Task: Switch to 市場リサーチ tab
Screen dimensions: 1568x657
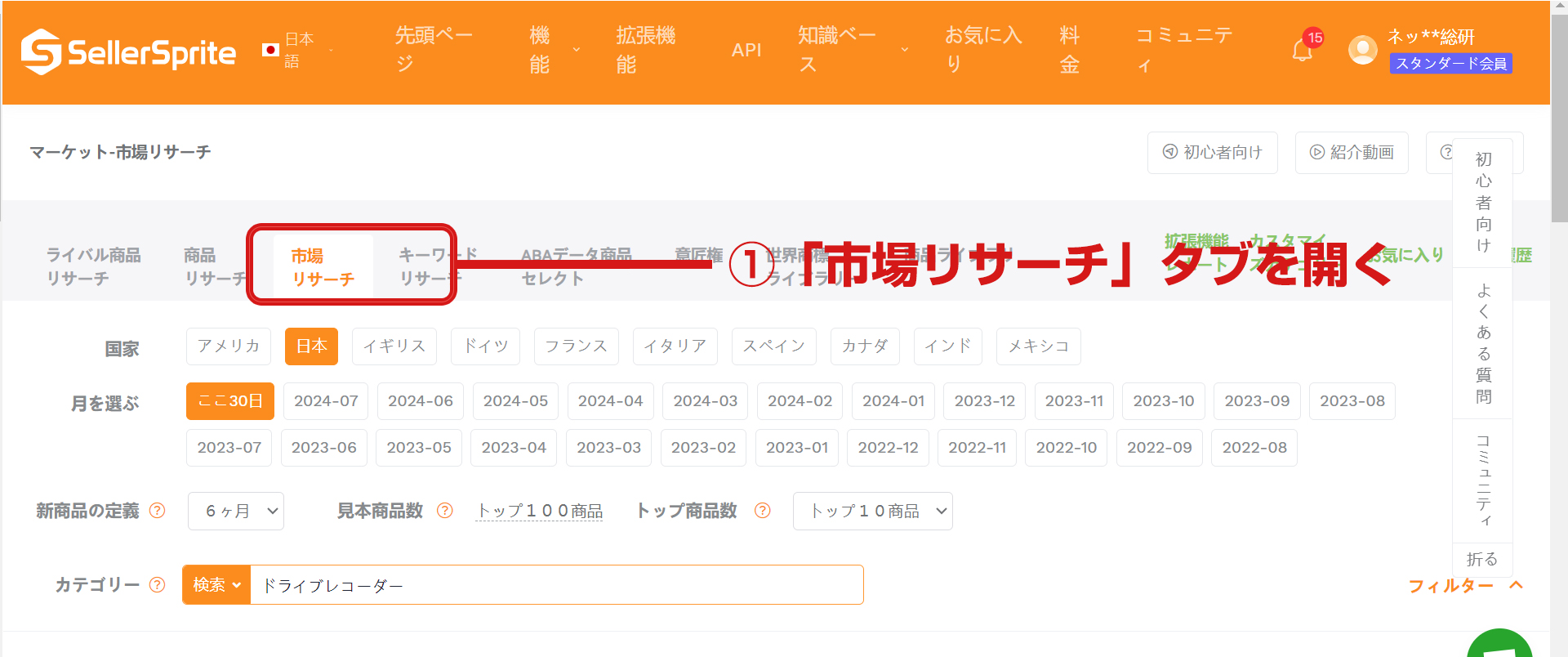Action: (x=323, y=266)
